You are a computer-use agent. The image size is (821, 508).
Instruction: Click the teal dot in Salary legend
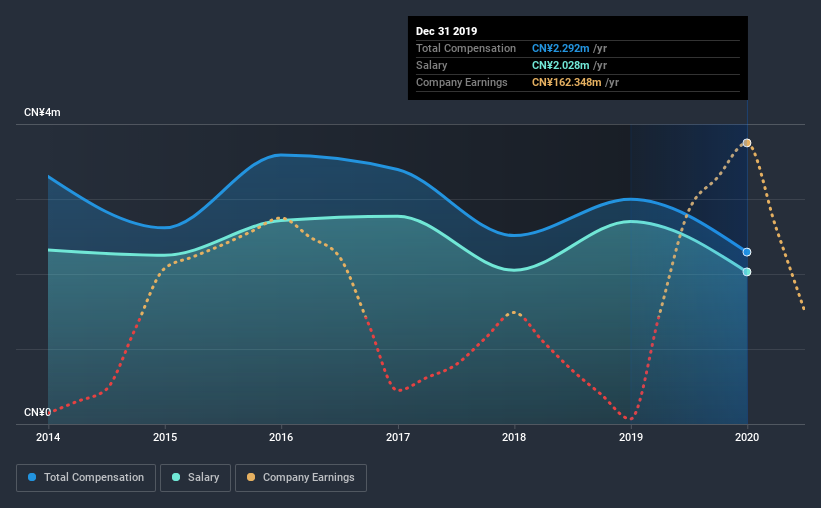click(176, 477)
